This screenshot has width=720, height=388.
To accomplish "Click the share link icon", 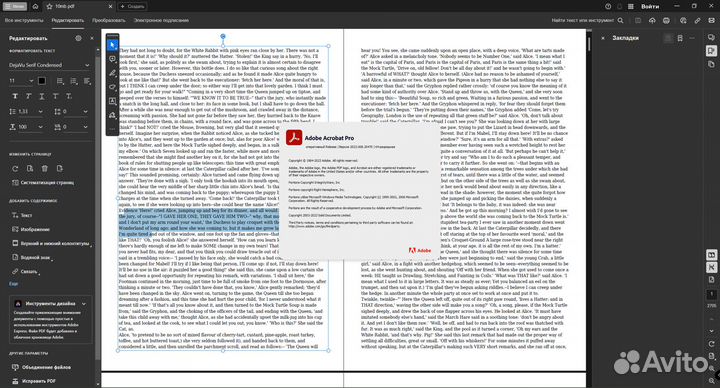I will click(697, 20).
